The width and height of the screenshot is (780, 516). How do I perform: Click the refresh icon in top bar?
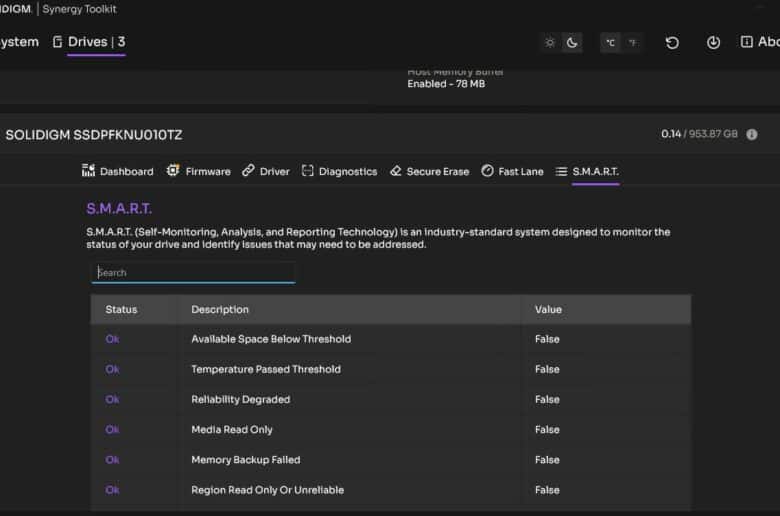pos(672,43)
